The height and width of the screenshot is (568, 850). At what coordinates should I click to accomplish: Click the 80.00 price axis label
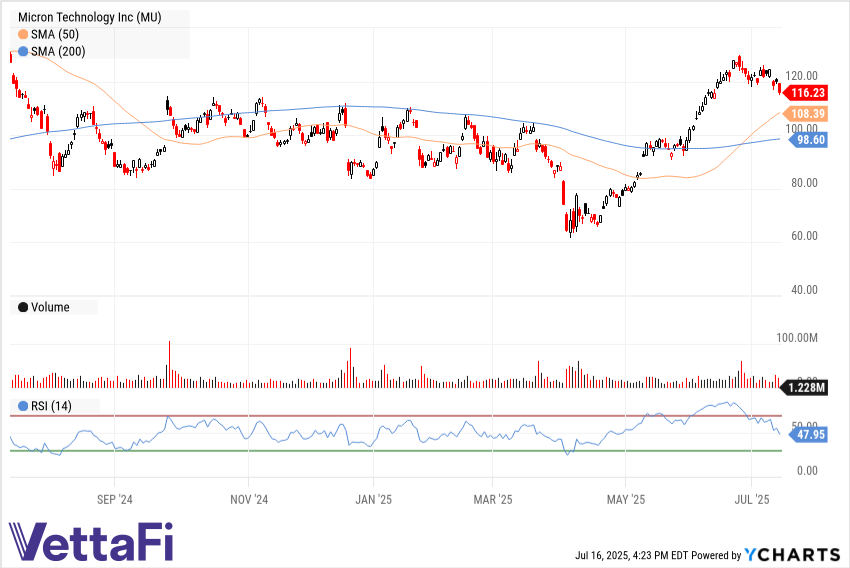point(804,183)
